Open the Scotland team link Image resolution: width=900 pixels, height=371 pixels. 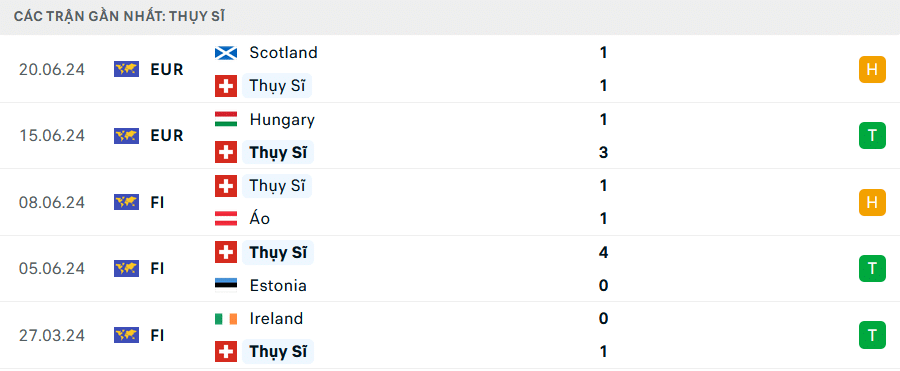coord(284,53)
